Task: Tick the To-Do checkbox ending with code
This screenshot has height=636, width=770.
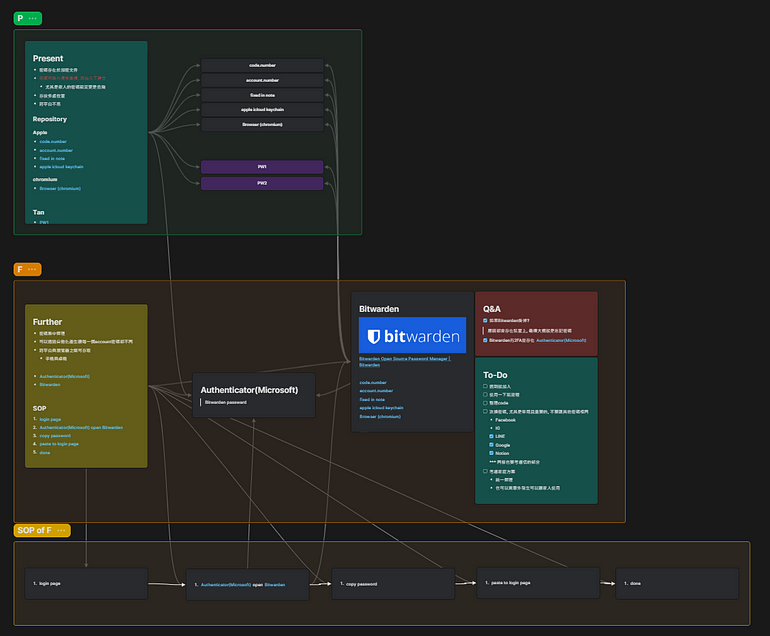Action: click(x=485, y=403)
